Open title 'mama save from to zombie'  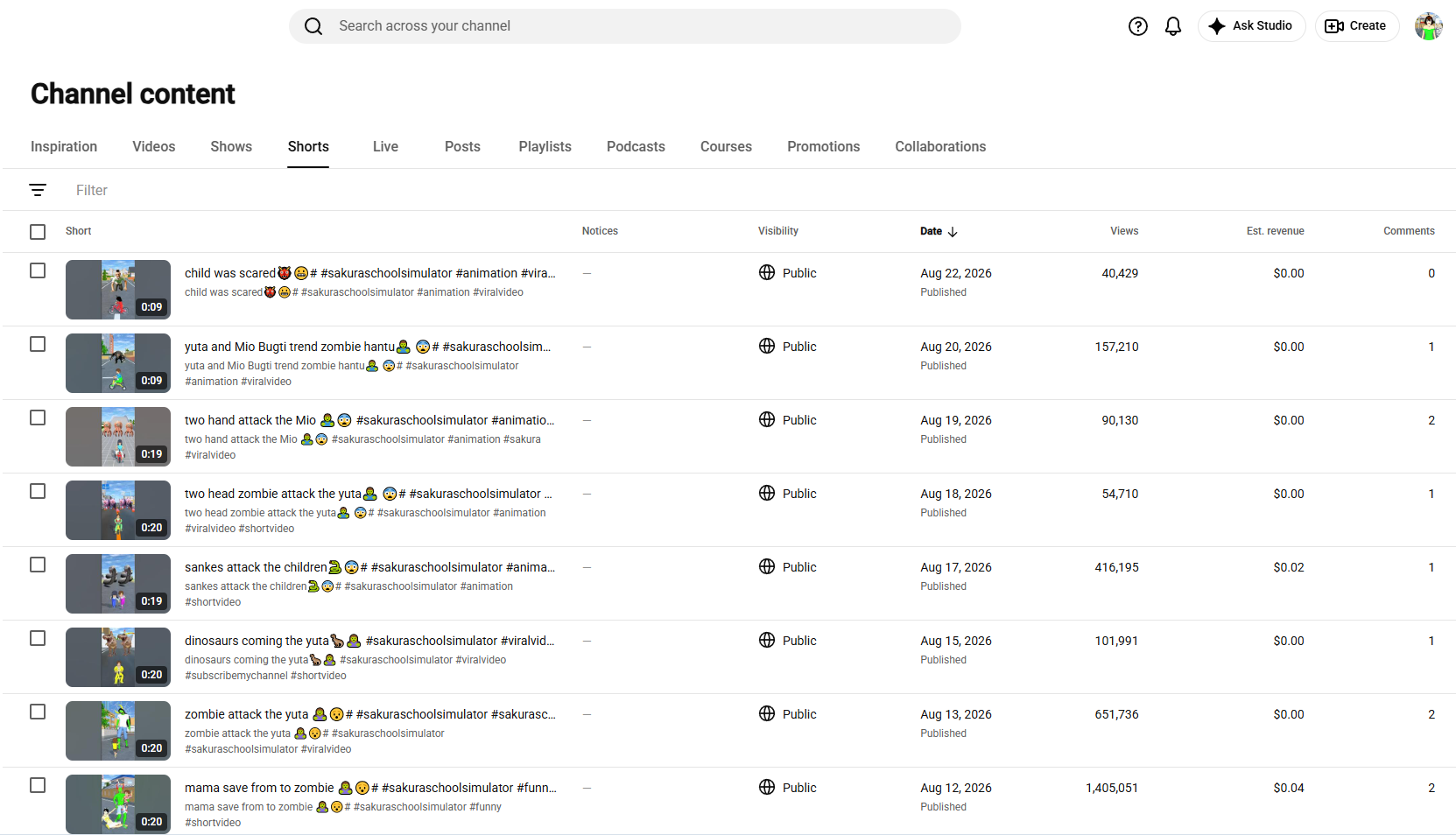coord(370,788)
